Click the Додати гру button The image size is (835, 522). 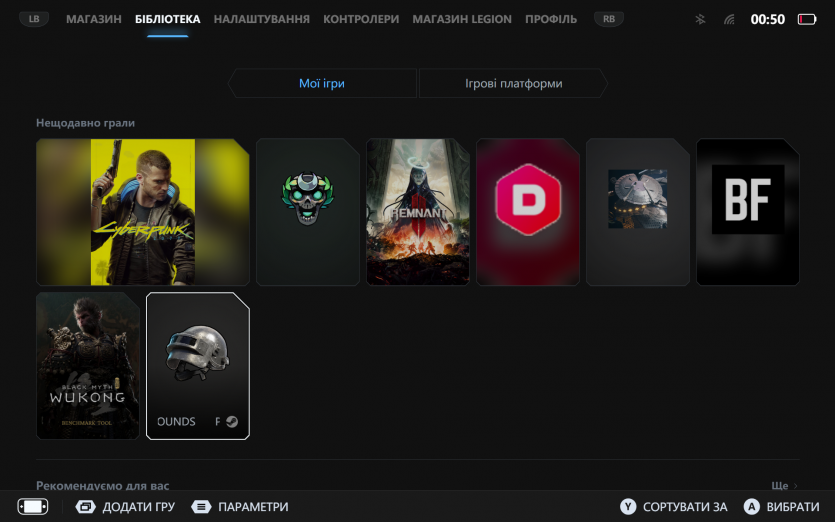pos(126,507)
